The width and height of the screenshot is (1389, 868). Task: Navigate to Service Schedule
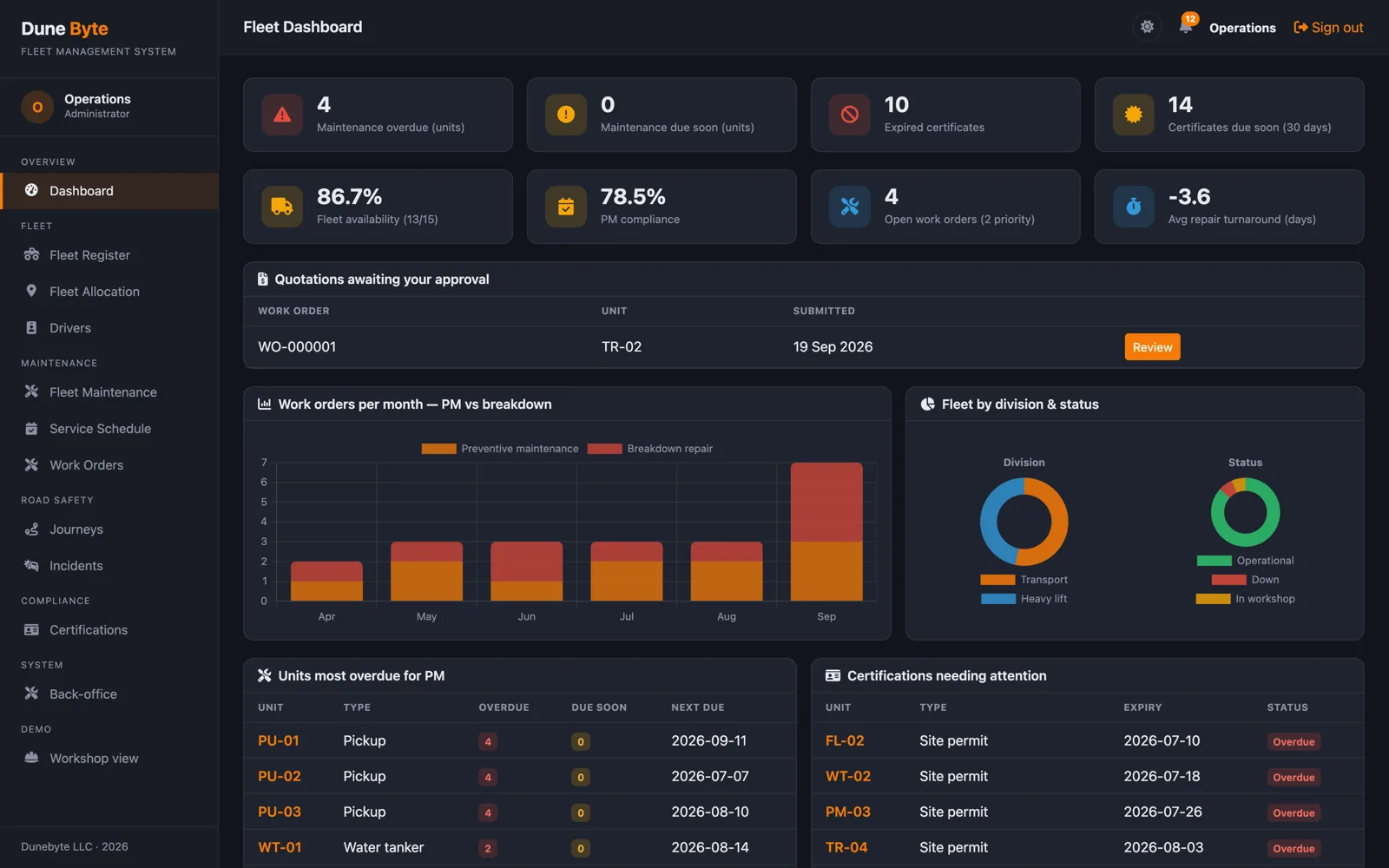point(109,429)
